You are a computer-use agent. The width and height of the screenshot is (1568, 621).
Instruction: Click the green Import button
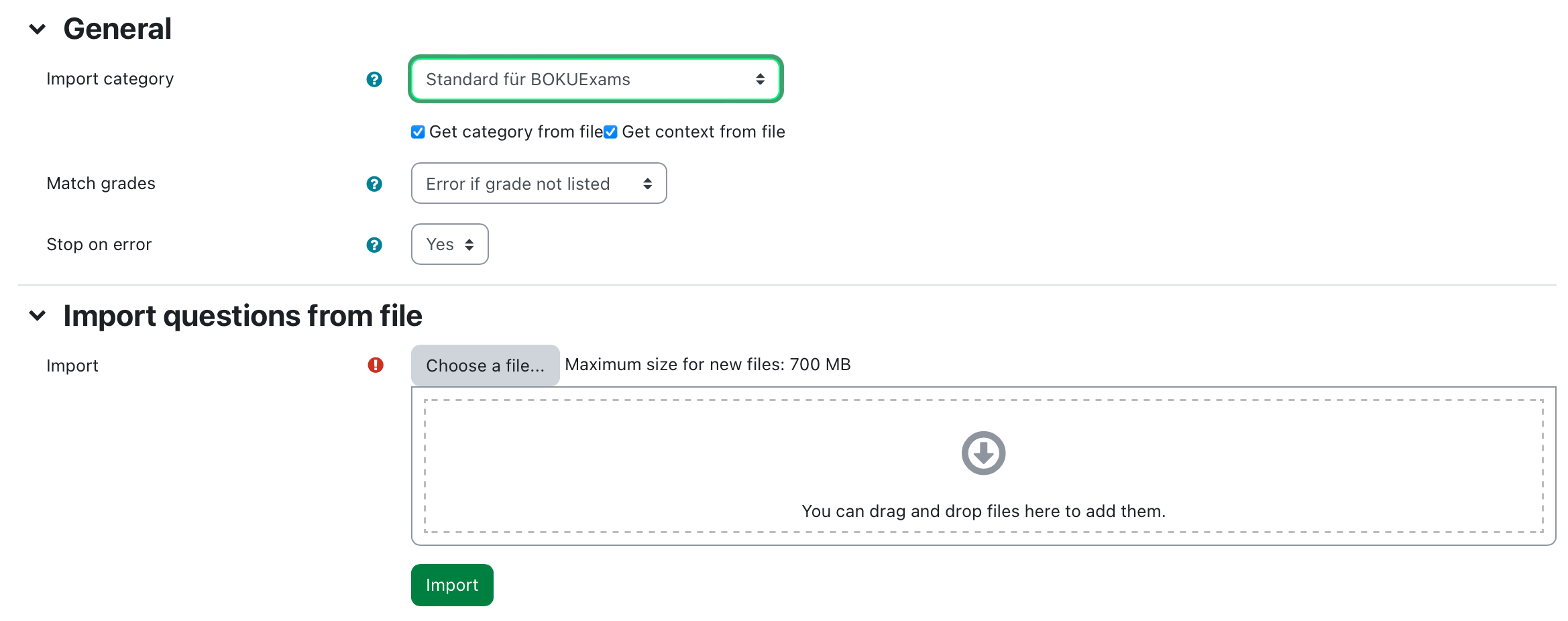pos(452,585)
